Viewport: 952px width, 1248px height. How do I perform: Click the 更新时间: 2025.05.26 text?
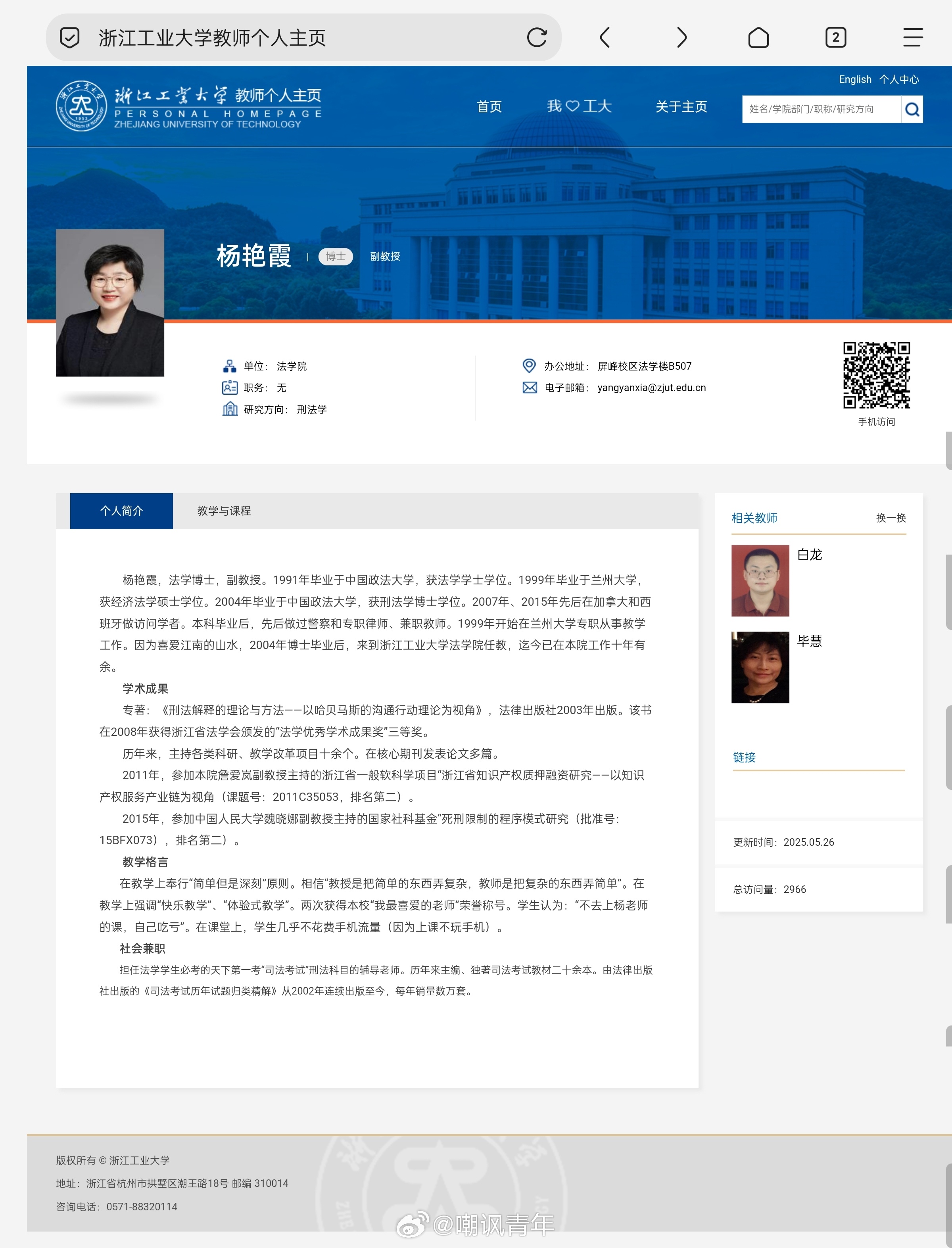[x=784, y=842]
